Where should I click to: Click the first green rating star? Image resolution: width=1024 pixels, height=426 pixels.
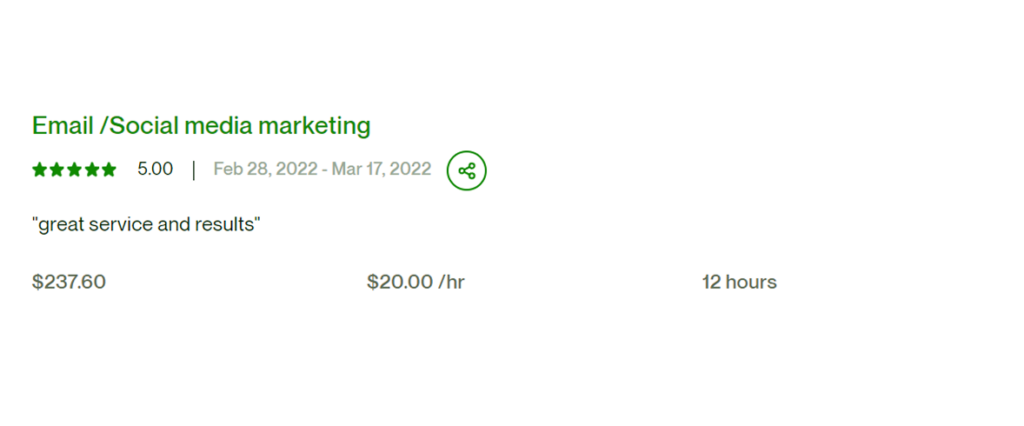[40, 170]
